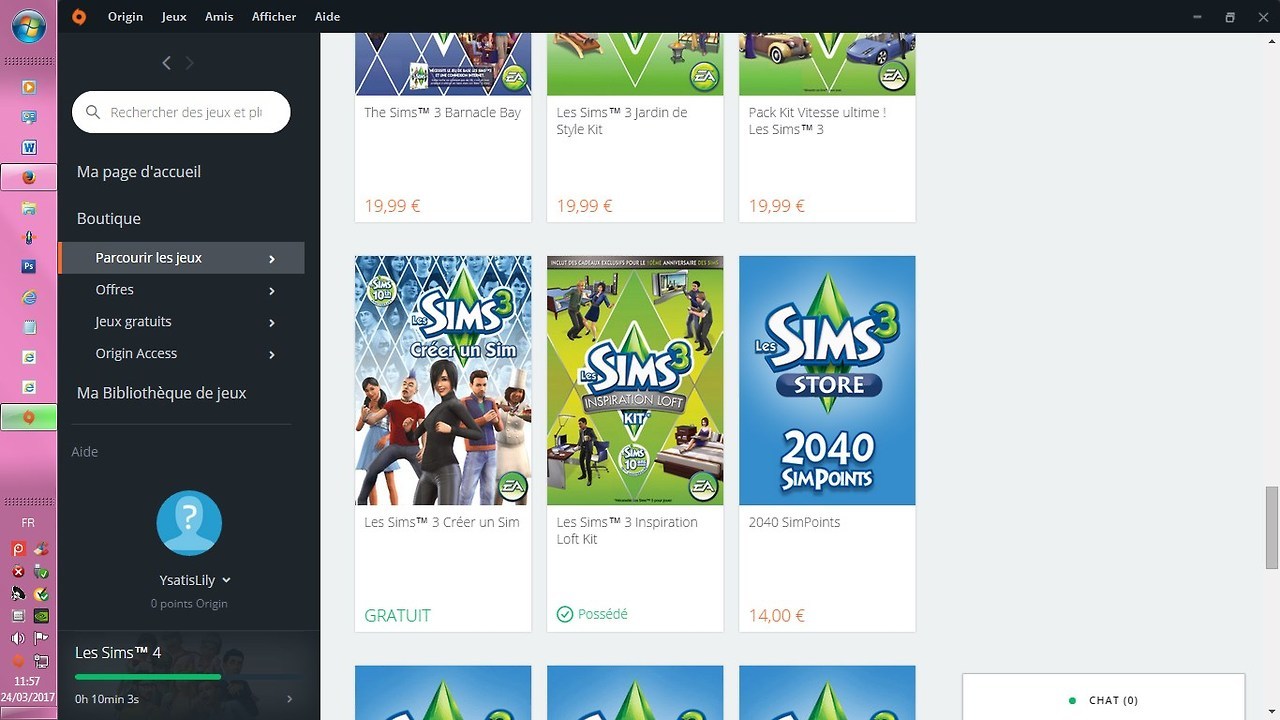Click the game search input field
Viewport: 1280px width, 720px height.
(x=186, y=113)
